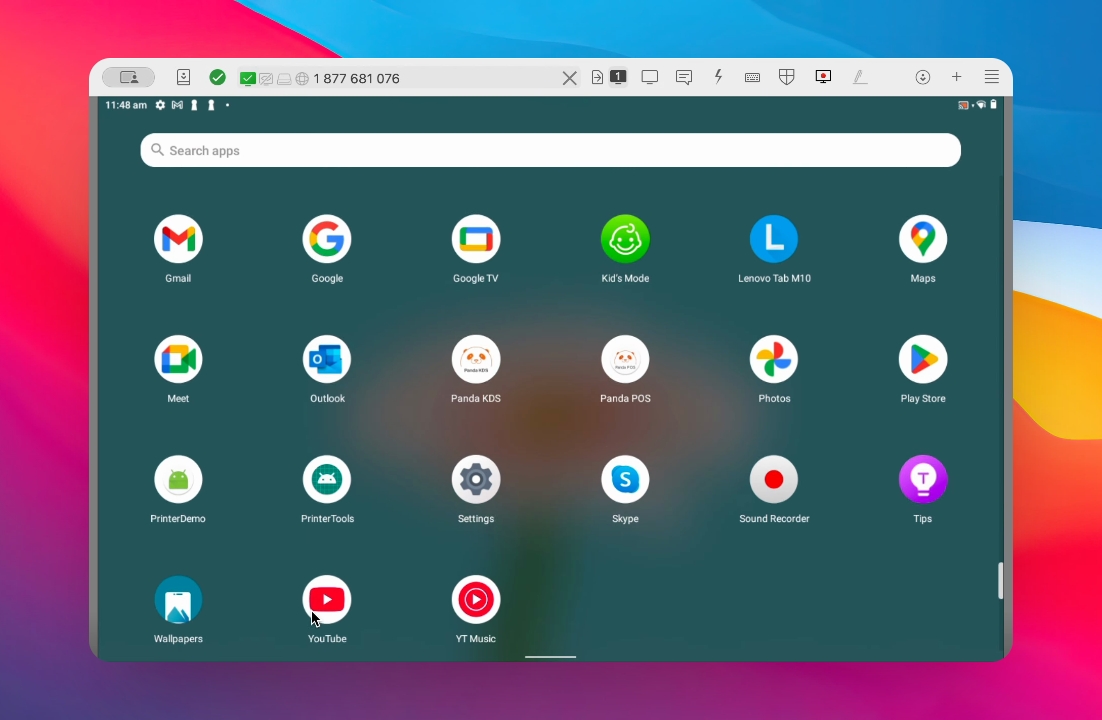Click the lightning bolt actions icon

(x=718, y=77)
